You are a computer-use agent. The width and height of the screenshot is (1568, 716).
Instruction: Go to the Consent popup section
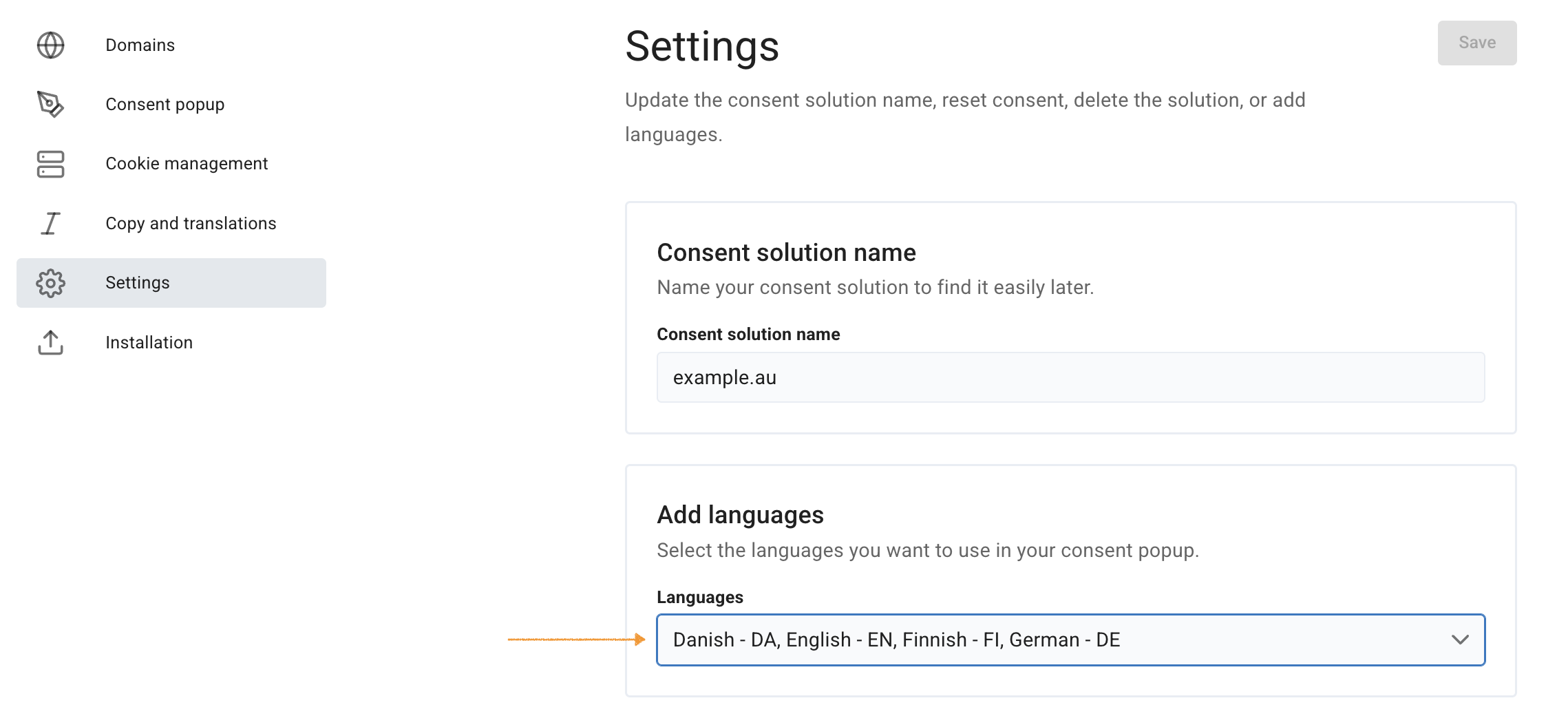tap(165, 105)
